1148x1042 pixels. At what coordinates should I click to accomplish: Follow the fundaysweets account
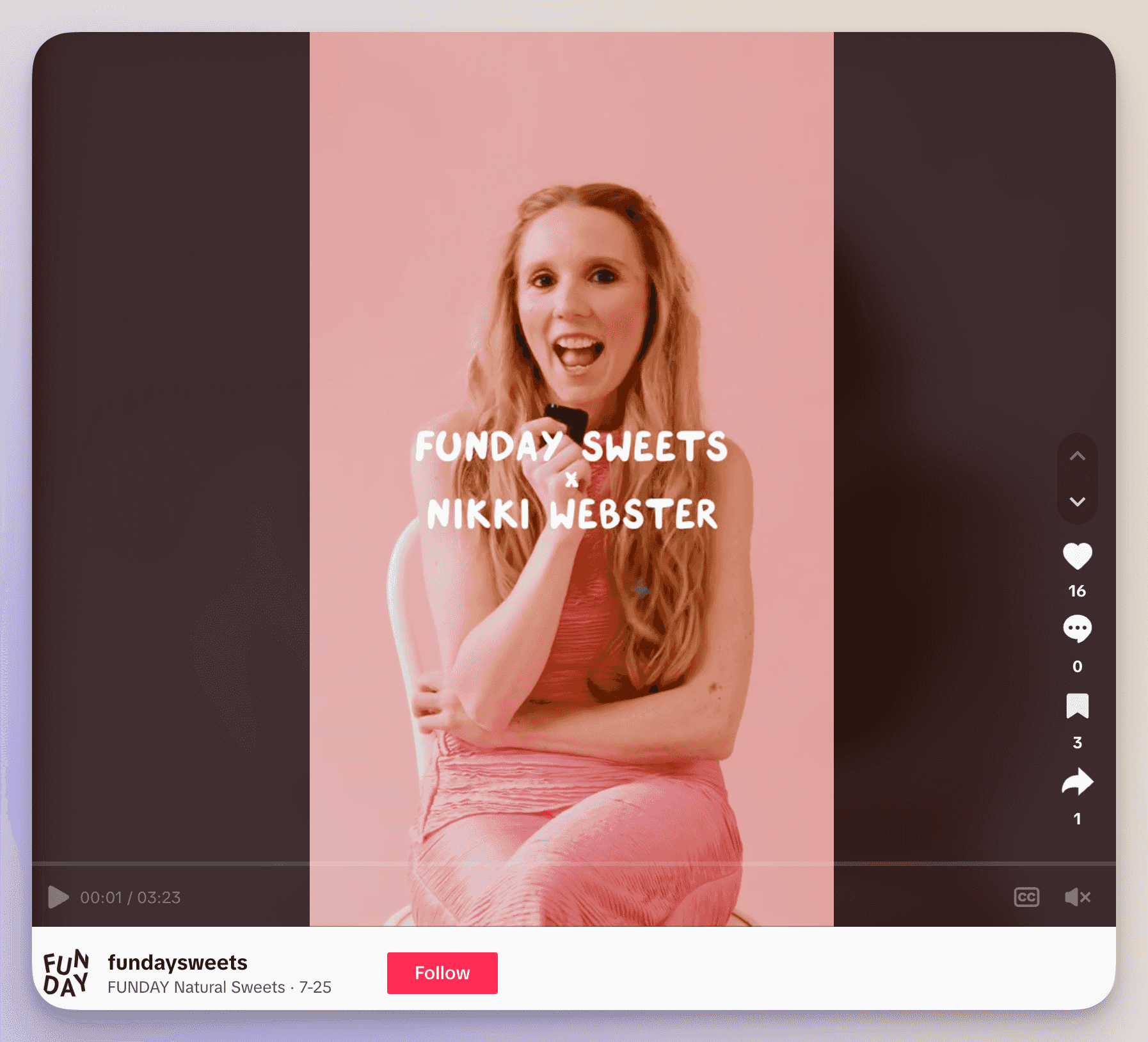442,973
